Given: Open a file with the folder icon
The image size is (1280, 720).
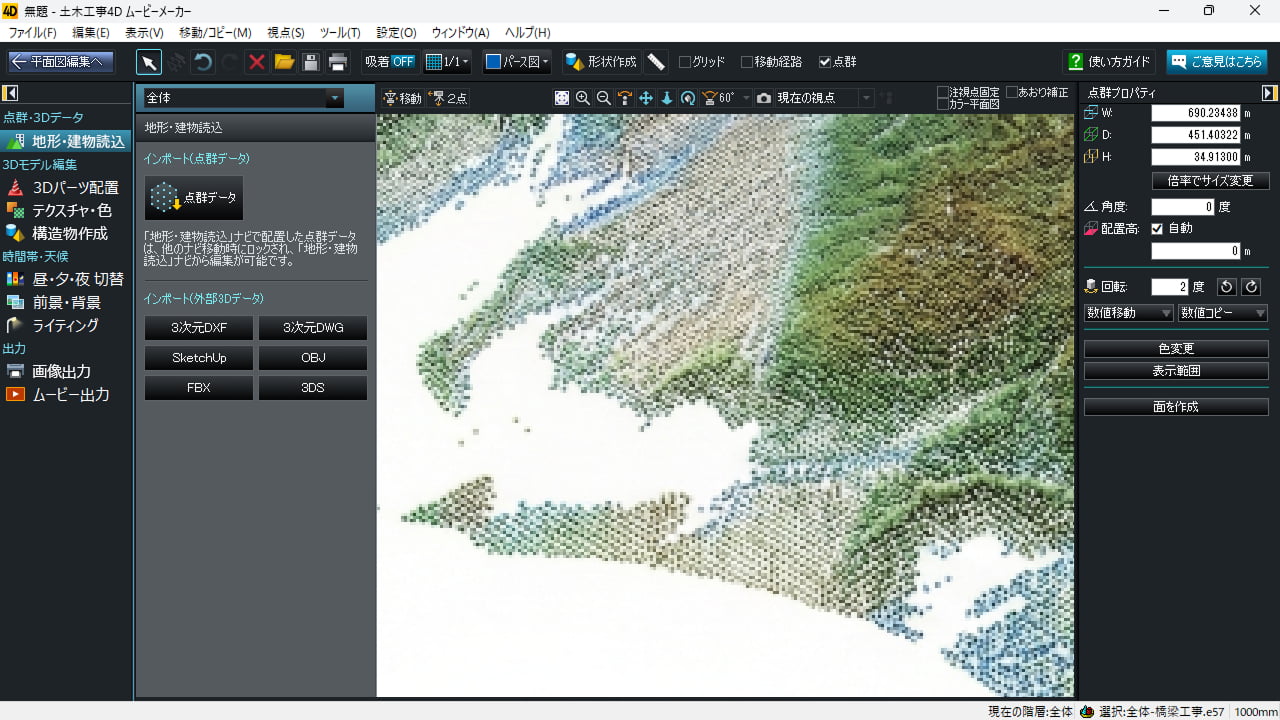Looking at the screenshot, I should (x=284, y=62).
